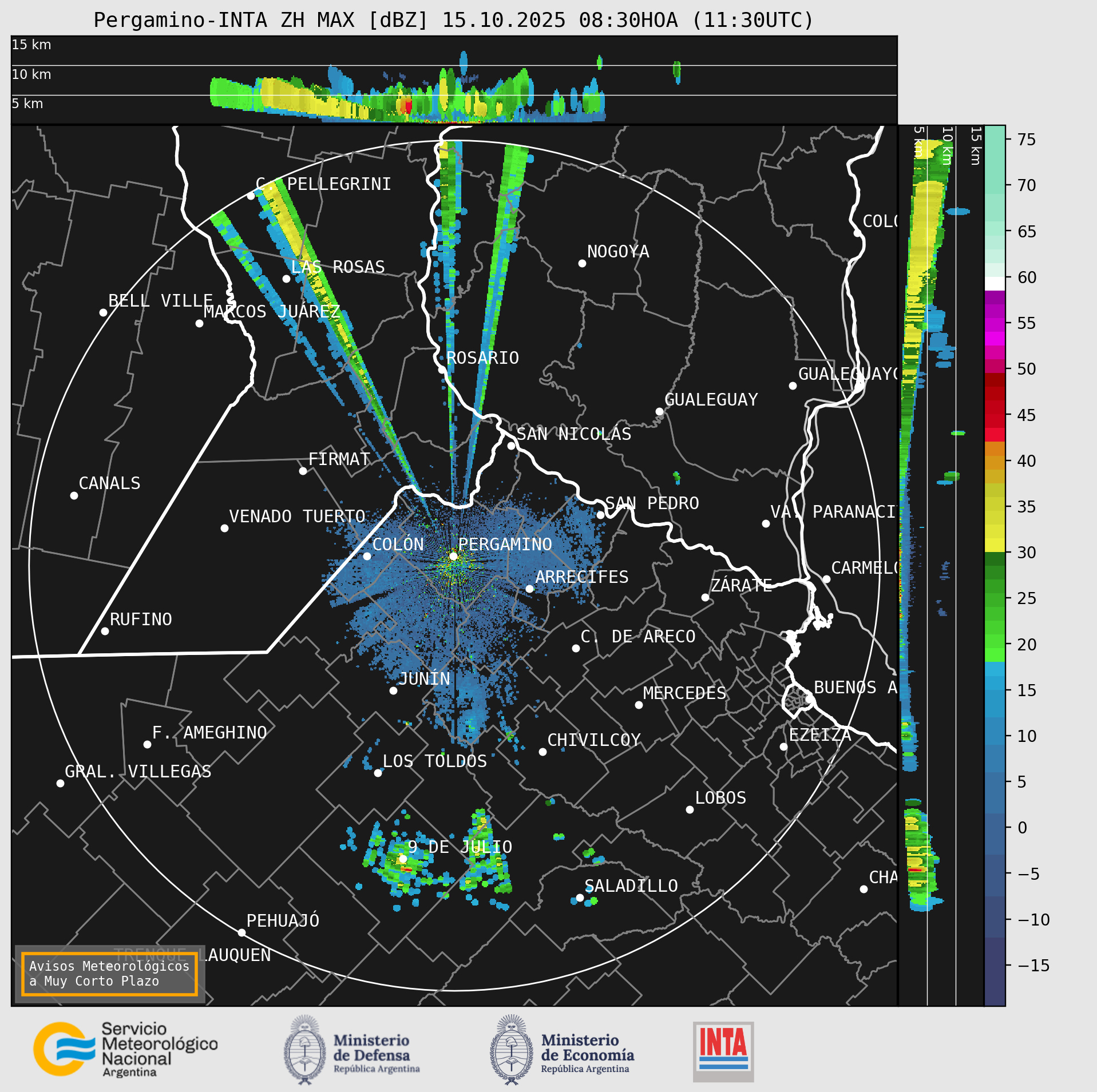Select the Mercedes city marker
This screenshot has width=1097, height=1092.
point(639,705)
